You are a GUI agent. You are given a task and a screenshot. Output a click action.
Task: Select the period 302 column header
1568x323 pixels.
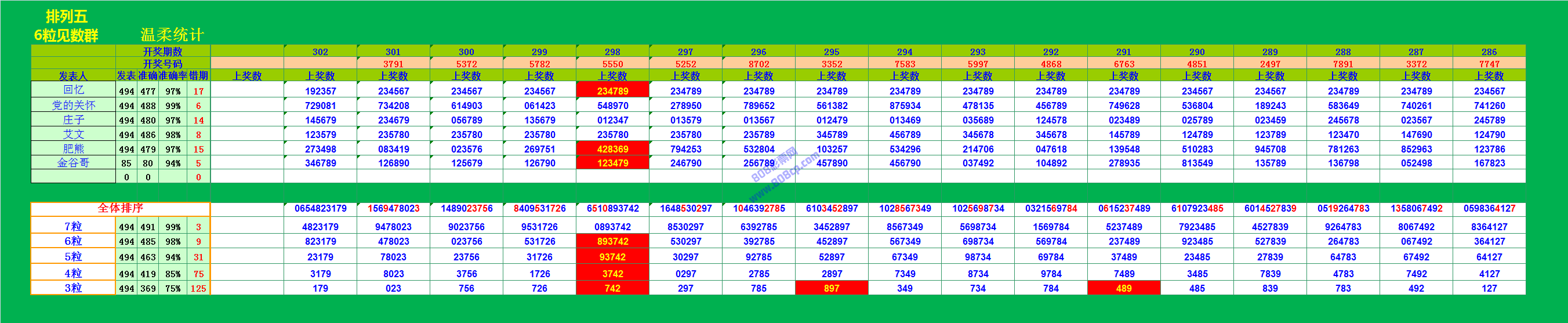pos(320,52)
